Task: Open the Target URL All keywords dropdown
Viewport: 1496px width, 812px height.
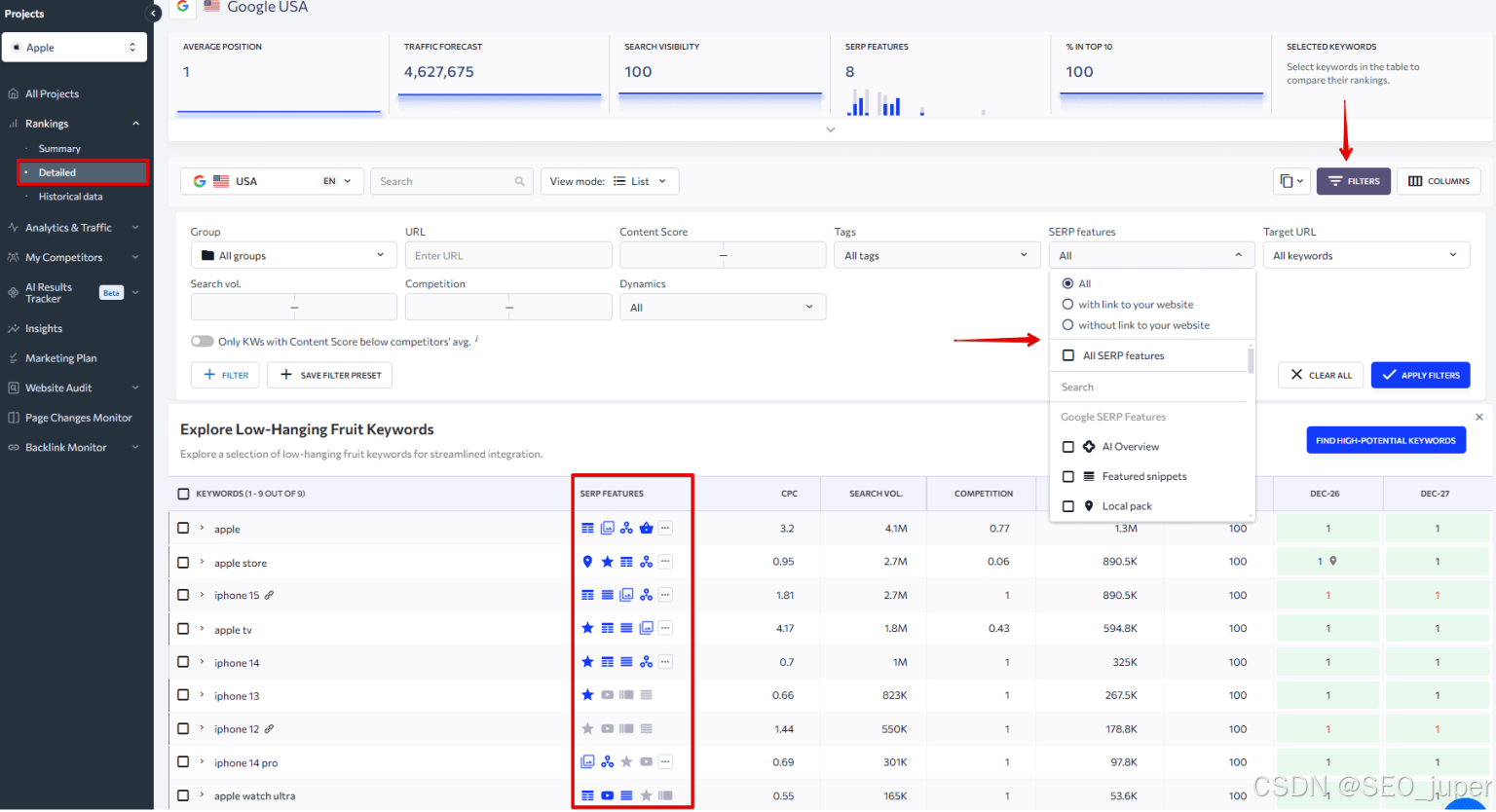Action: [x=1366, y=255]
